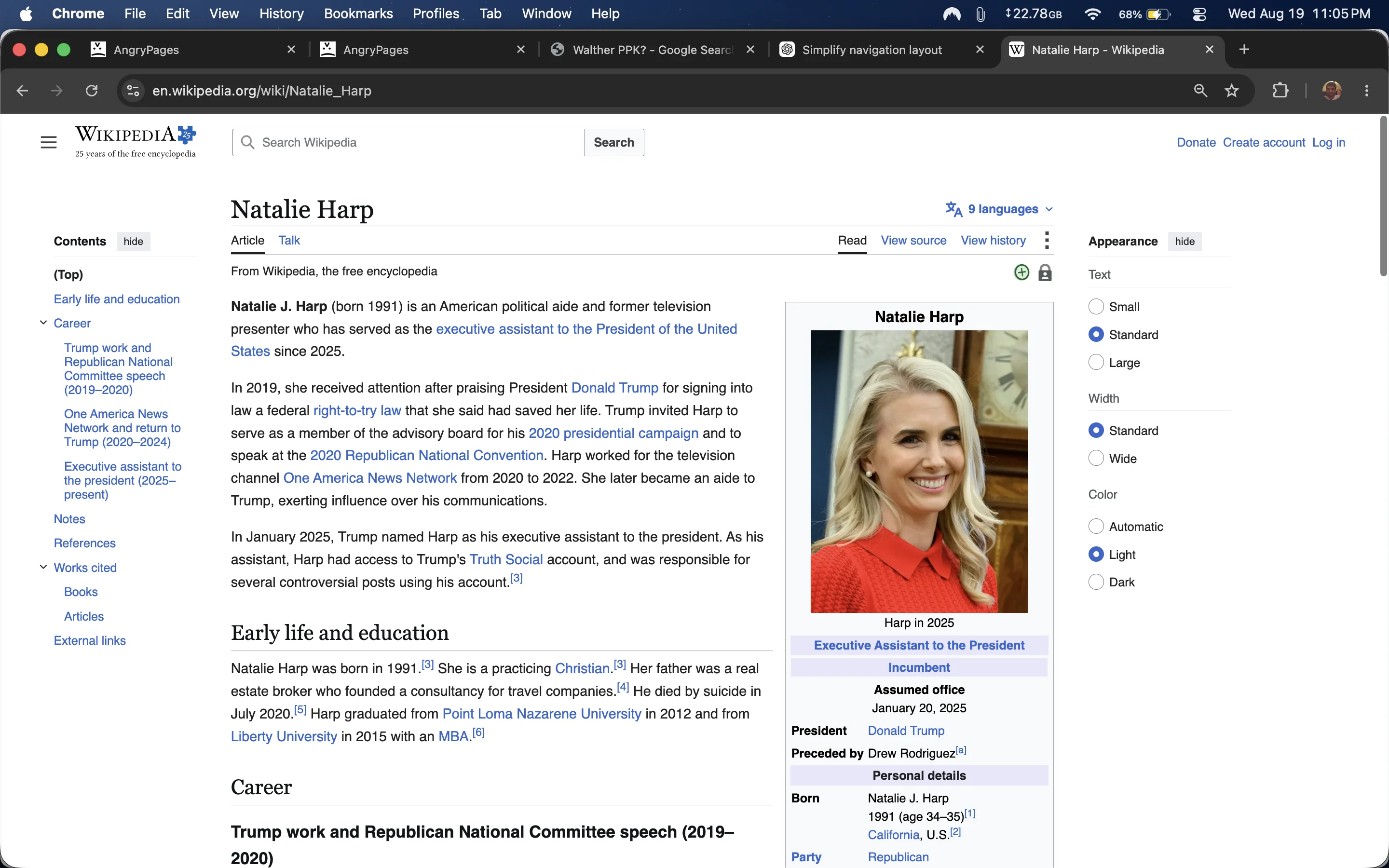Click the Apple menu icon
The width and height of the screenshot is (1389, 868).
pos(26,14)
